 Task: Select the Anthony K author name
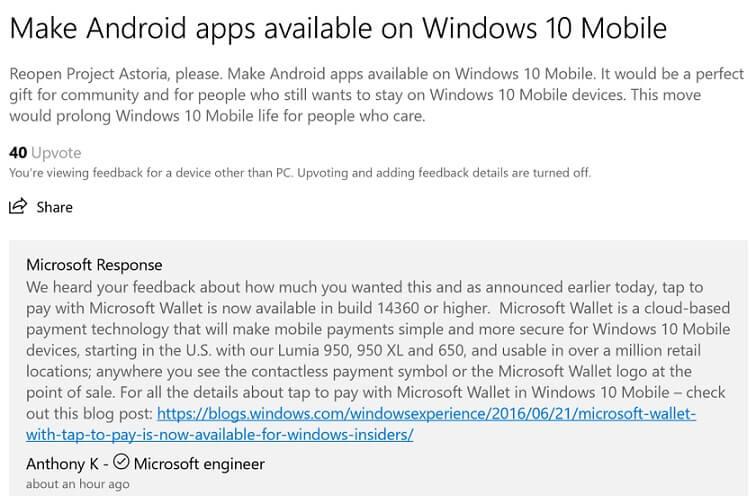(63, 464)
